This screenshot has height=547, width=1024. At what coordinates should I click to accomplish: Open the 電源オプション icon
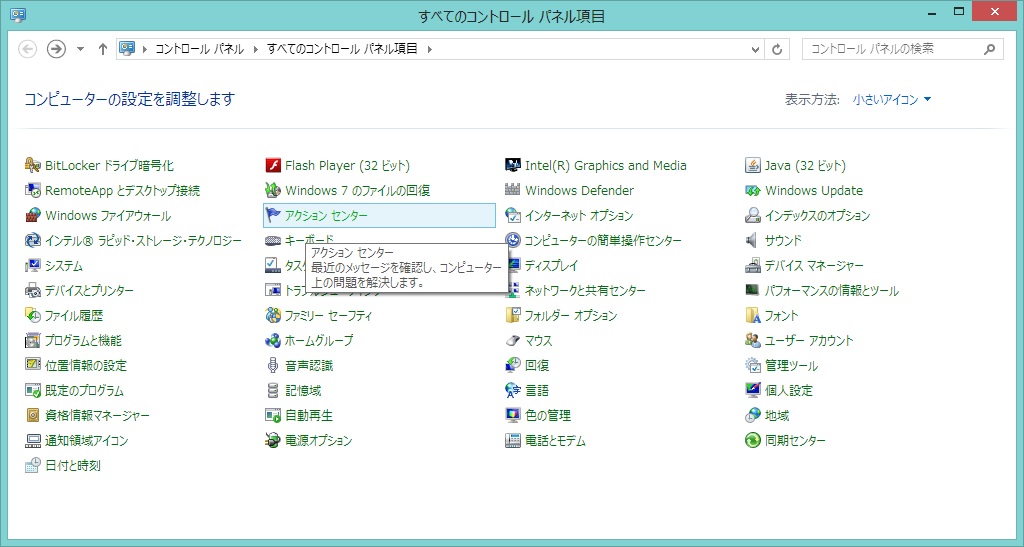pos(273,441)
